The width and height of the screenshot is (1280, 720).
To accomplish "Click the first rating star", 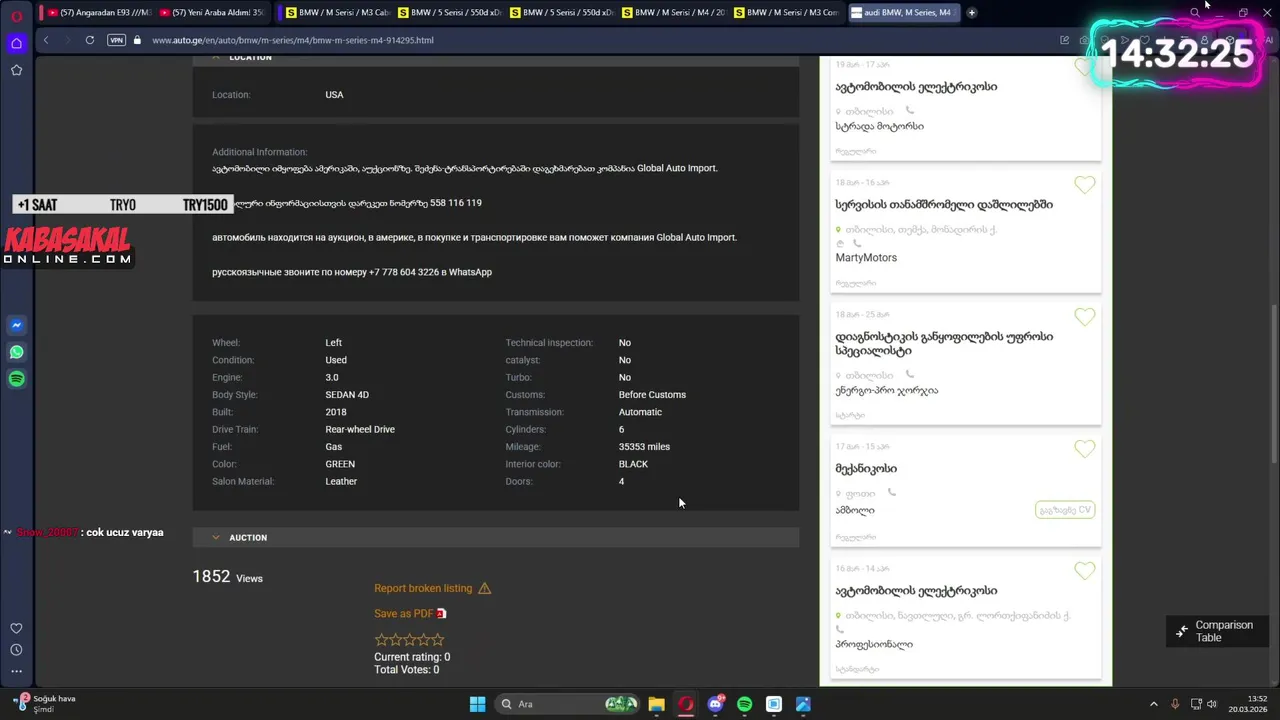I will coord(381,639).
